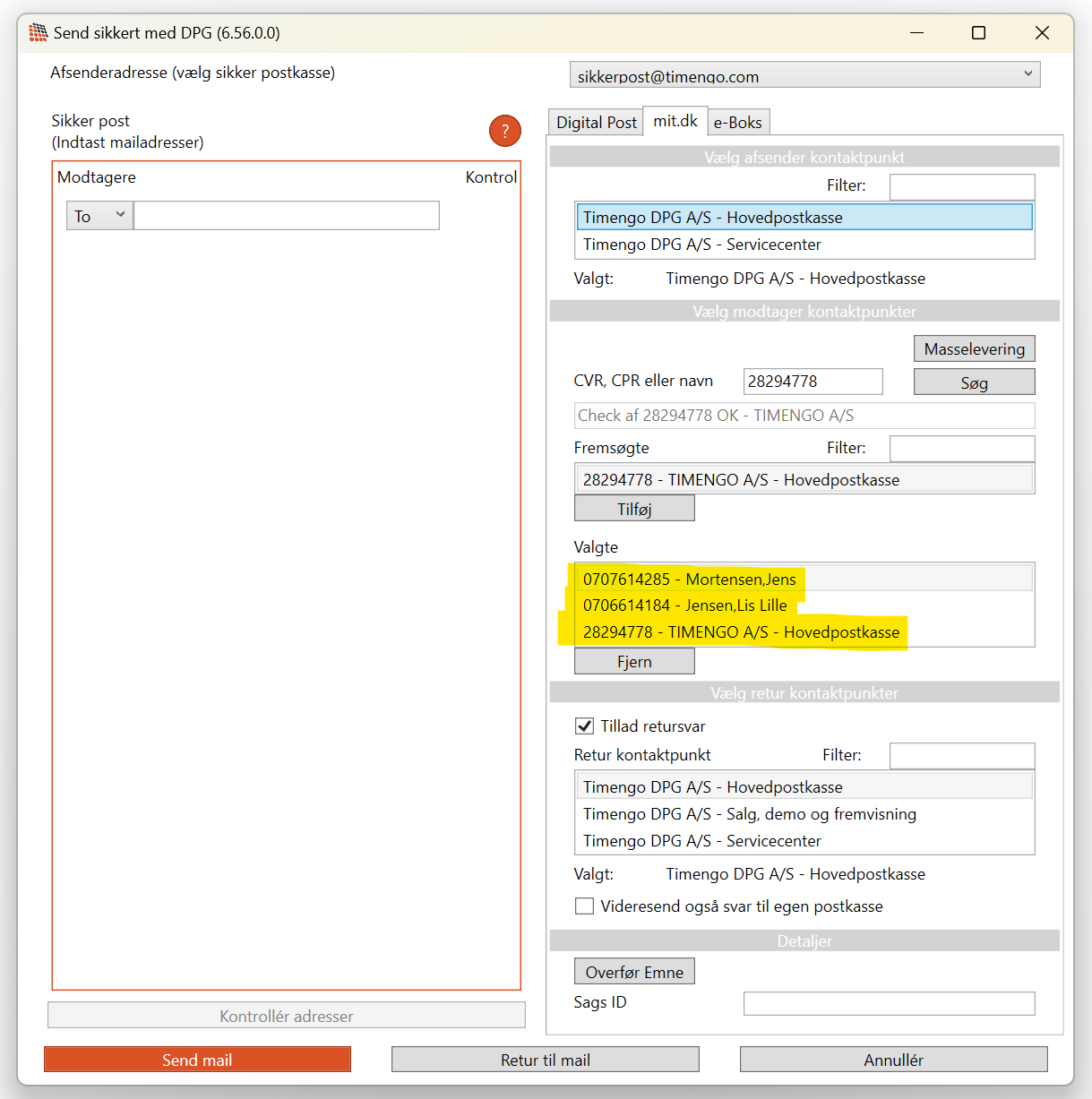1092x1099 pixels.
Task: Click the DPG app icon in title bar
Action: click(x=38, y=33)
